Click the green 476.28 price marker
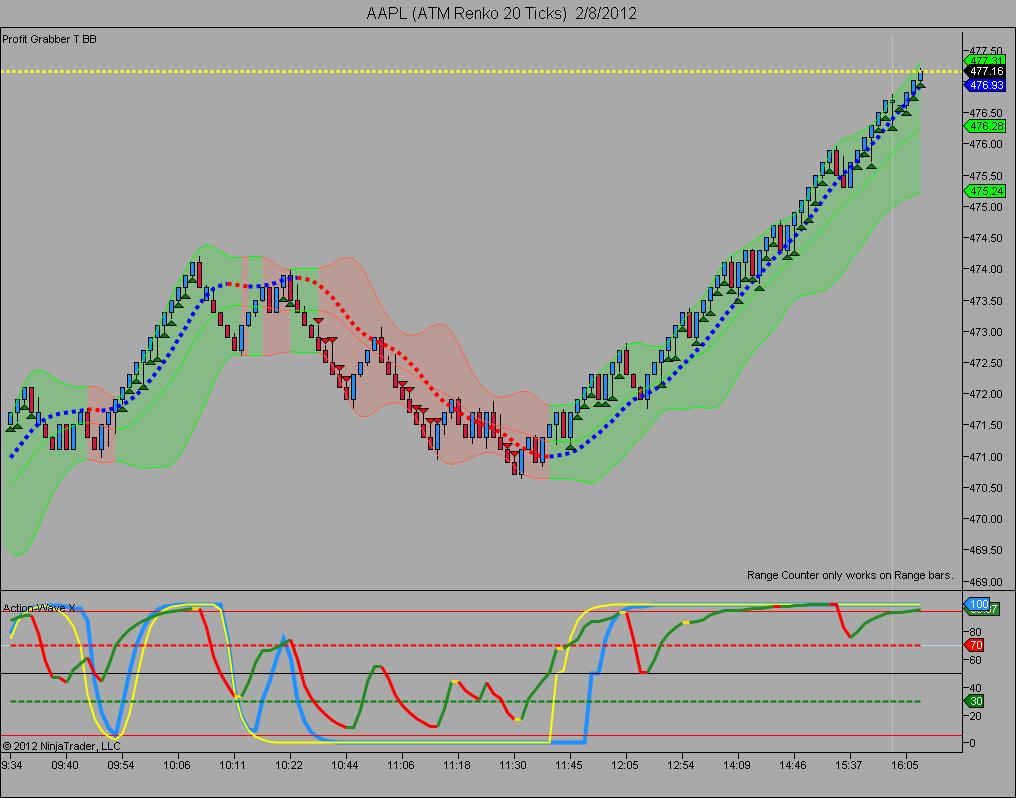 coord(985,126)
